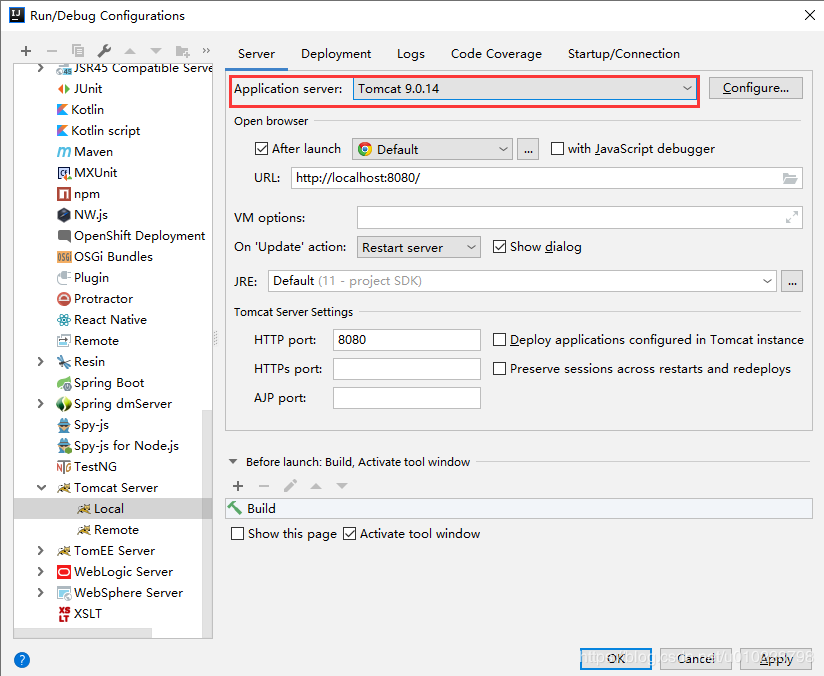Enable with JavaScript debugger checkbox

(558, 149)
